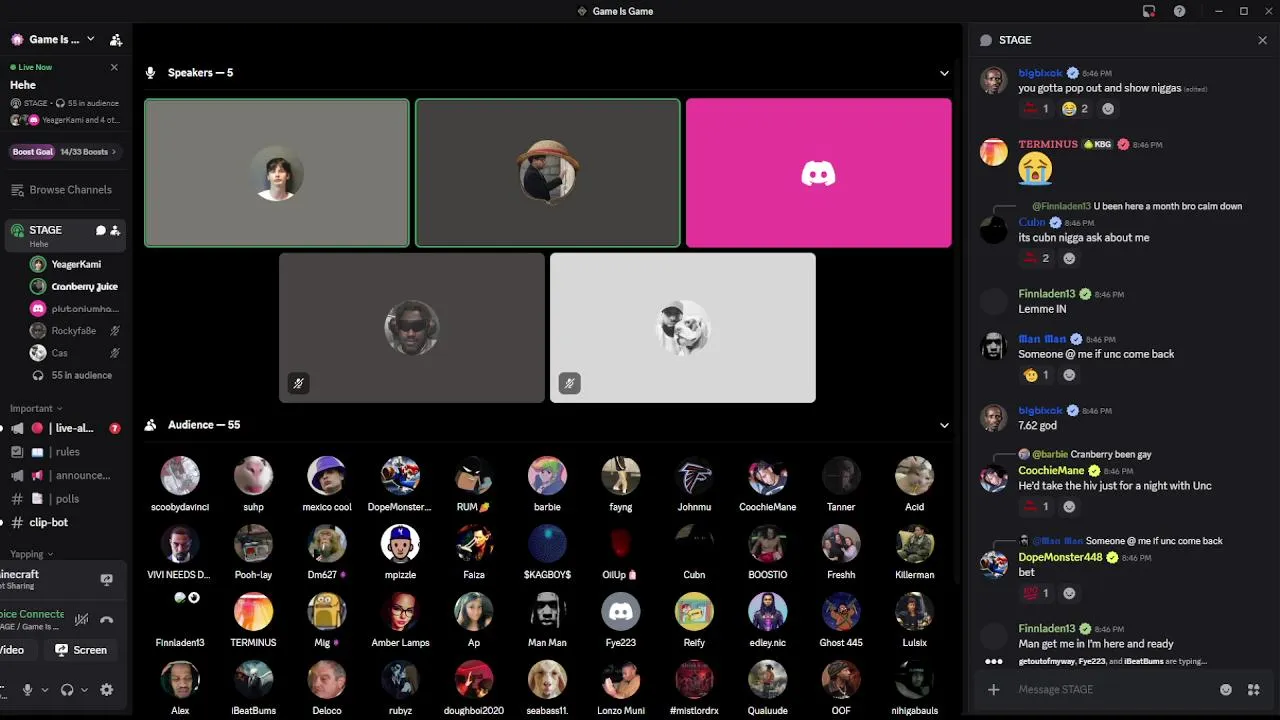Open chat icon on the STAGE channel row
Image resolution: width=1280 pixels, height=720 pixels.
[100, 230]
